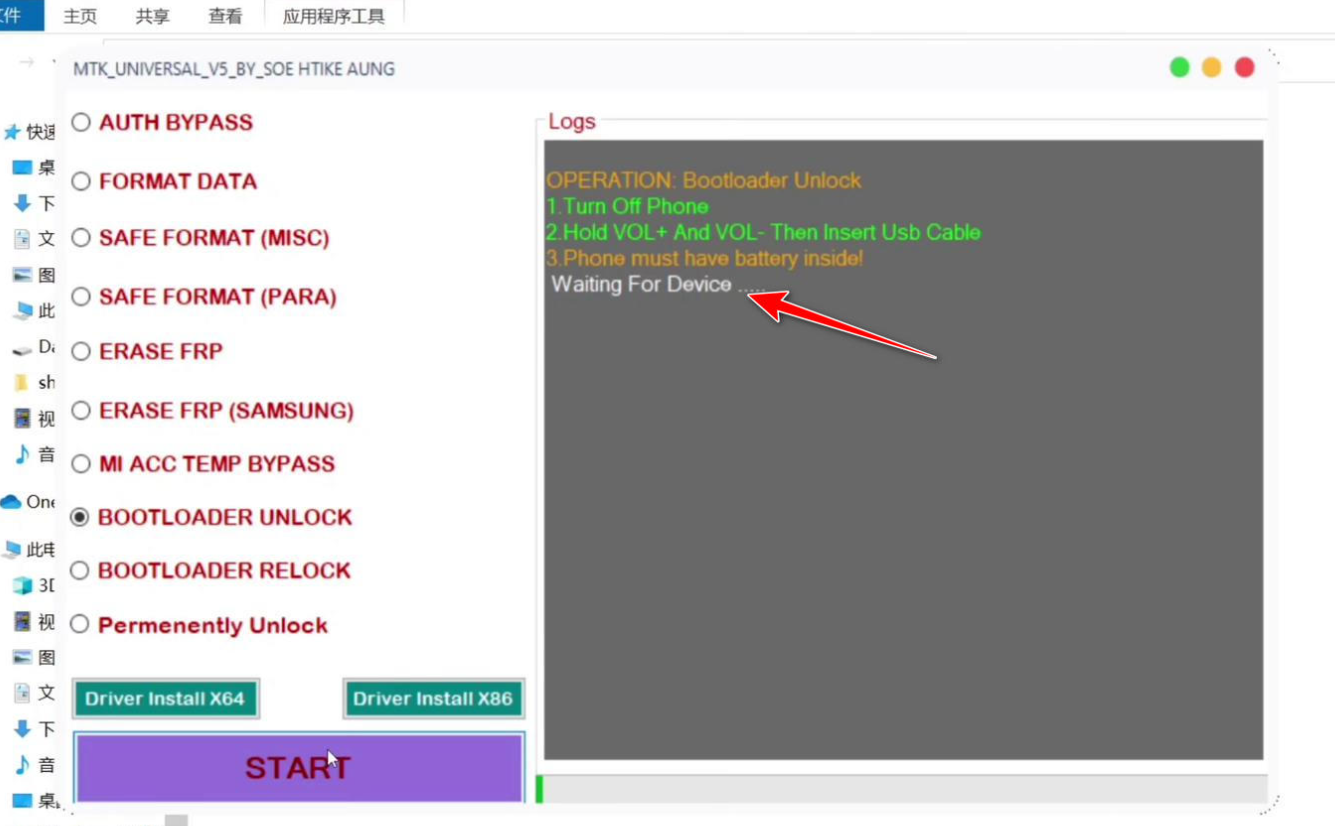Open the yellow sh folder in the sidebar
The height and width of the screenshot is (826, 1335).
tap(22, 382)
